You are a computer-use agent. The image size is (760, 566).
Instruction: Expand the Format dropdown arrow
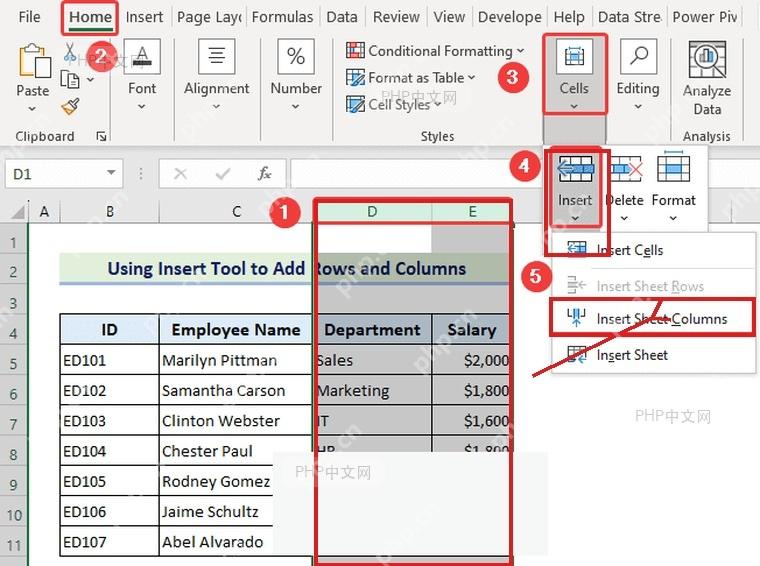point(673,219)
